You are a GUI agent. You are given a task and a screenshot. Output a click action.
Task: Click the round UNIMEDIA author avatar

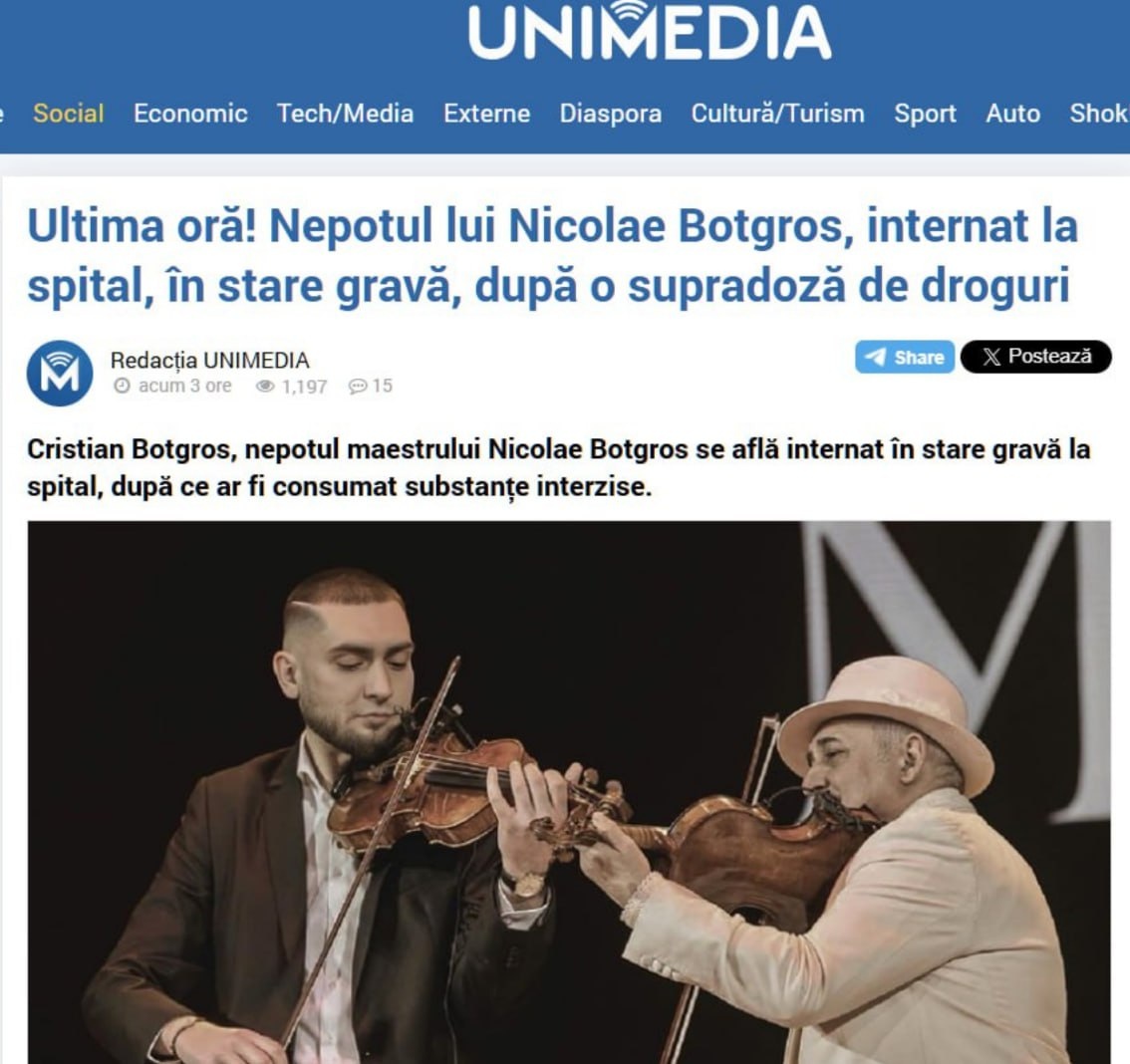(x=60, y=374)
